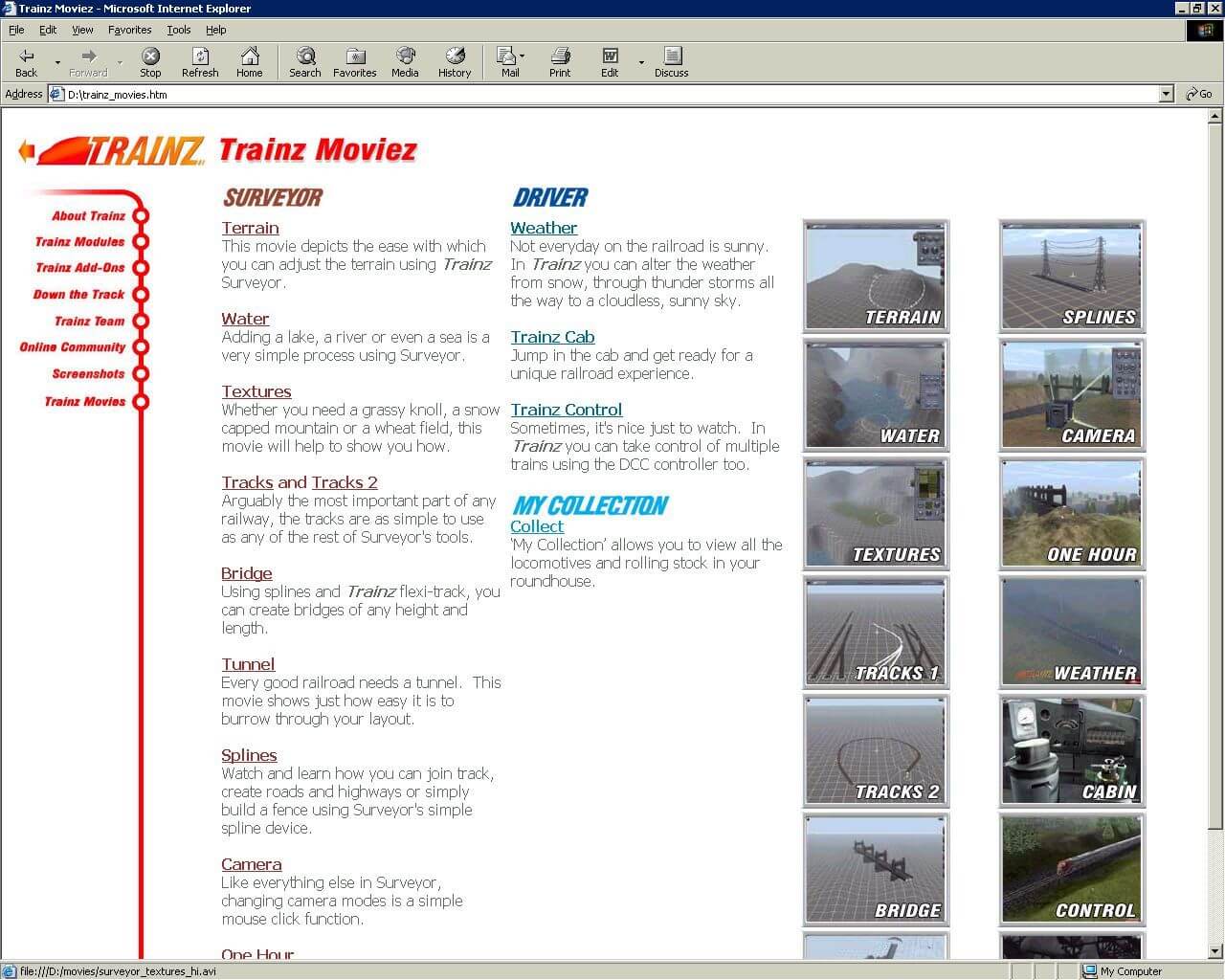This screenshot has height=980, width=1225.
Task: Open the View menu
Action: tap(82, 30)
